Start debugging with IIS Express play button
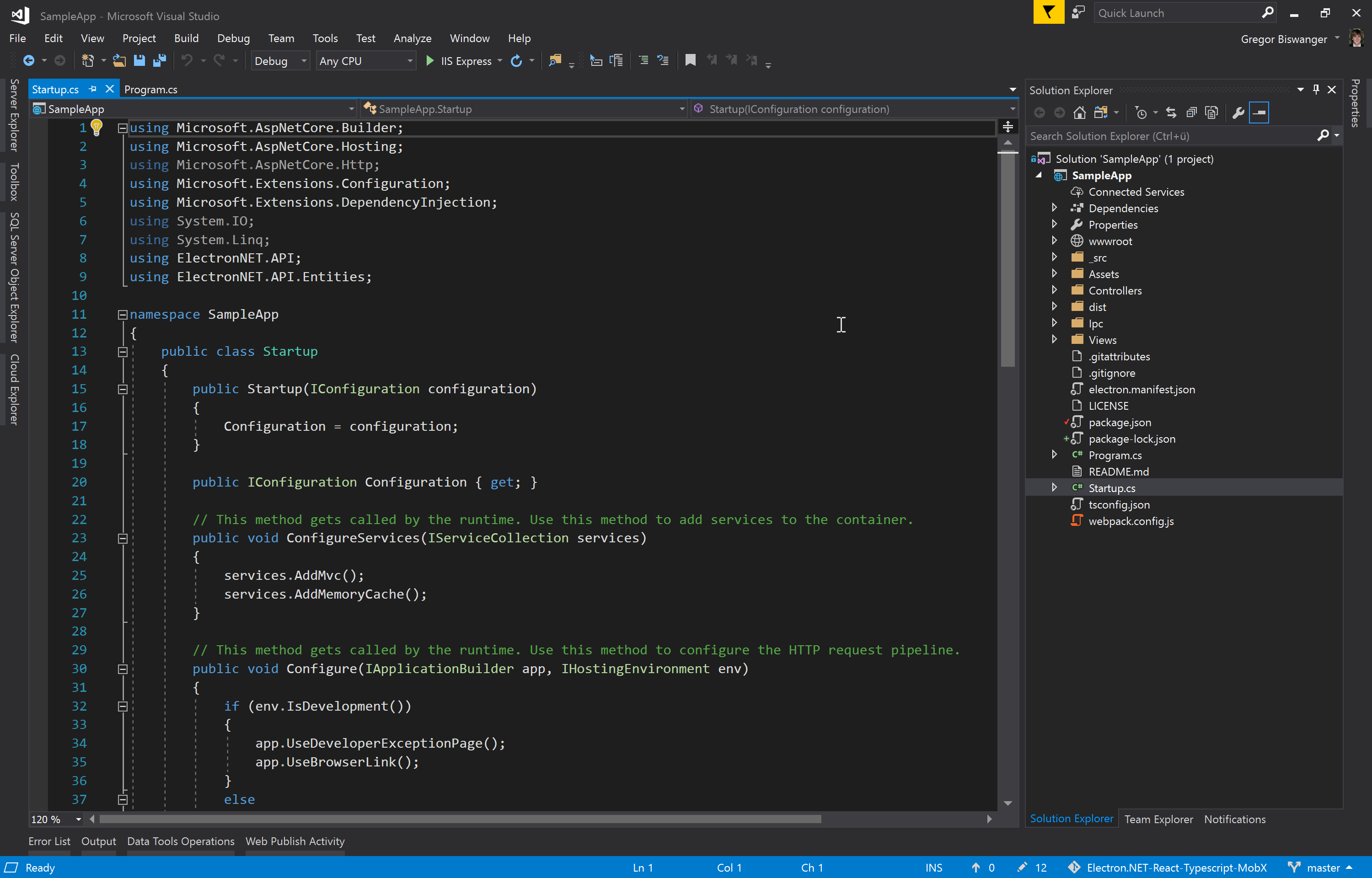Screen dimensions: 1372x878 tap(430, 60)
